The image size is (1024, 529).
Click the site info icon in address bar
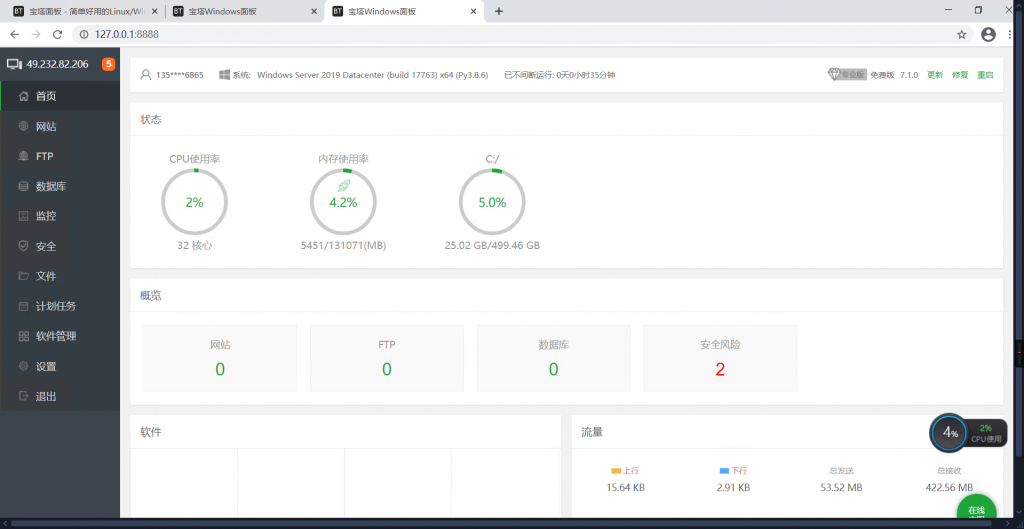tap(84, 35)
